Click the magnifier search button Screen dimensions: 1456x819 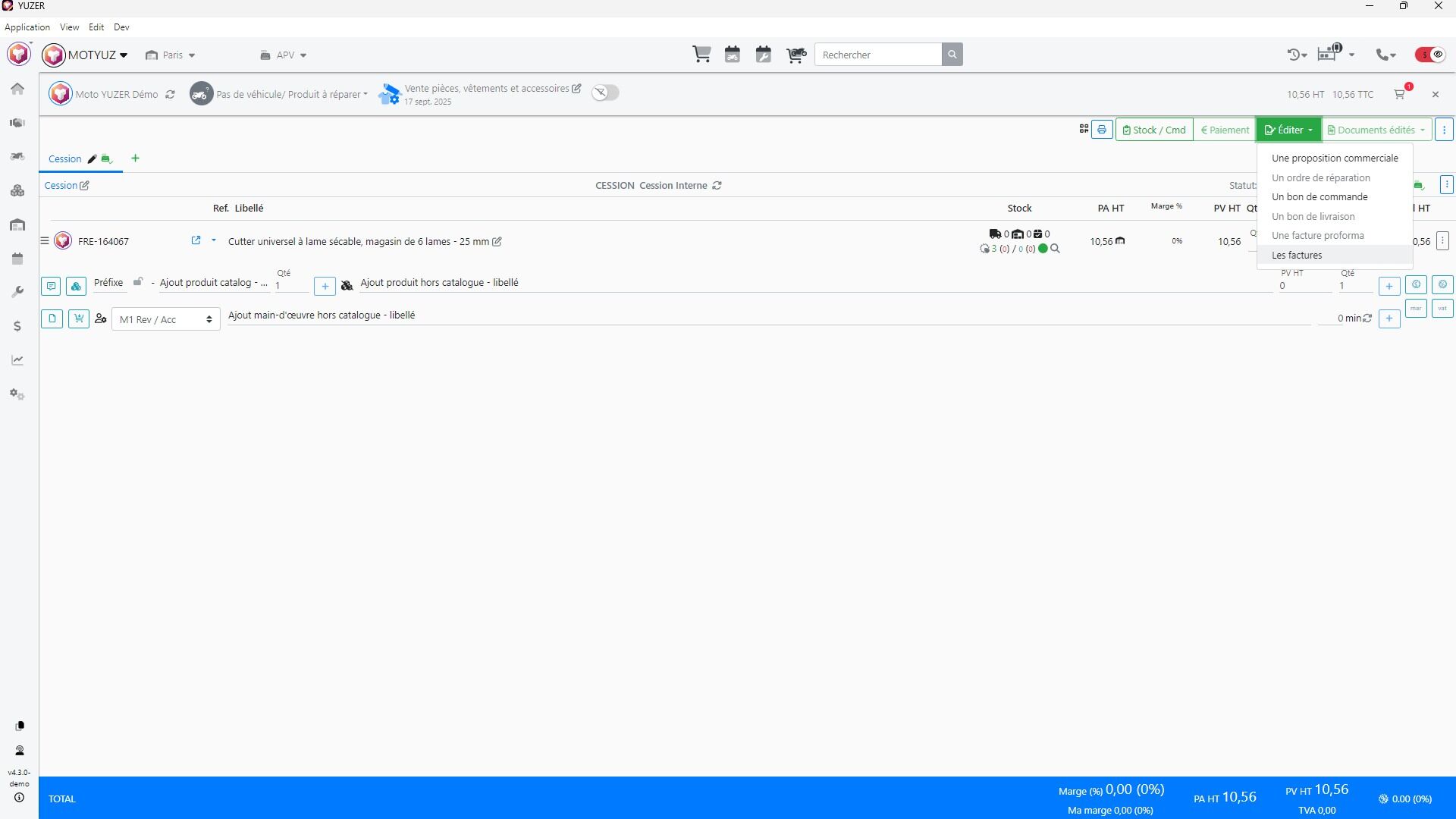[952, 55]
